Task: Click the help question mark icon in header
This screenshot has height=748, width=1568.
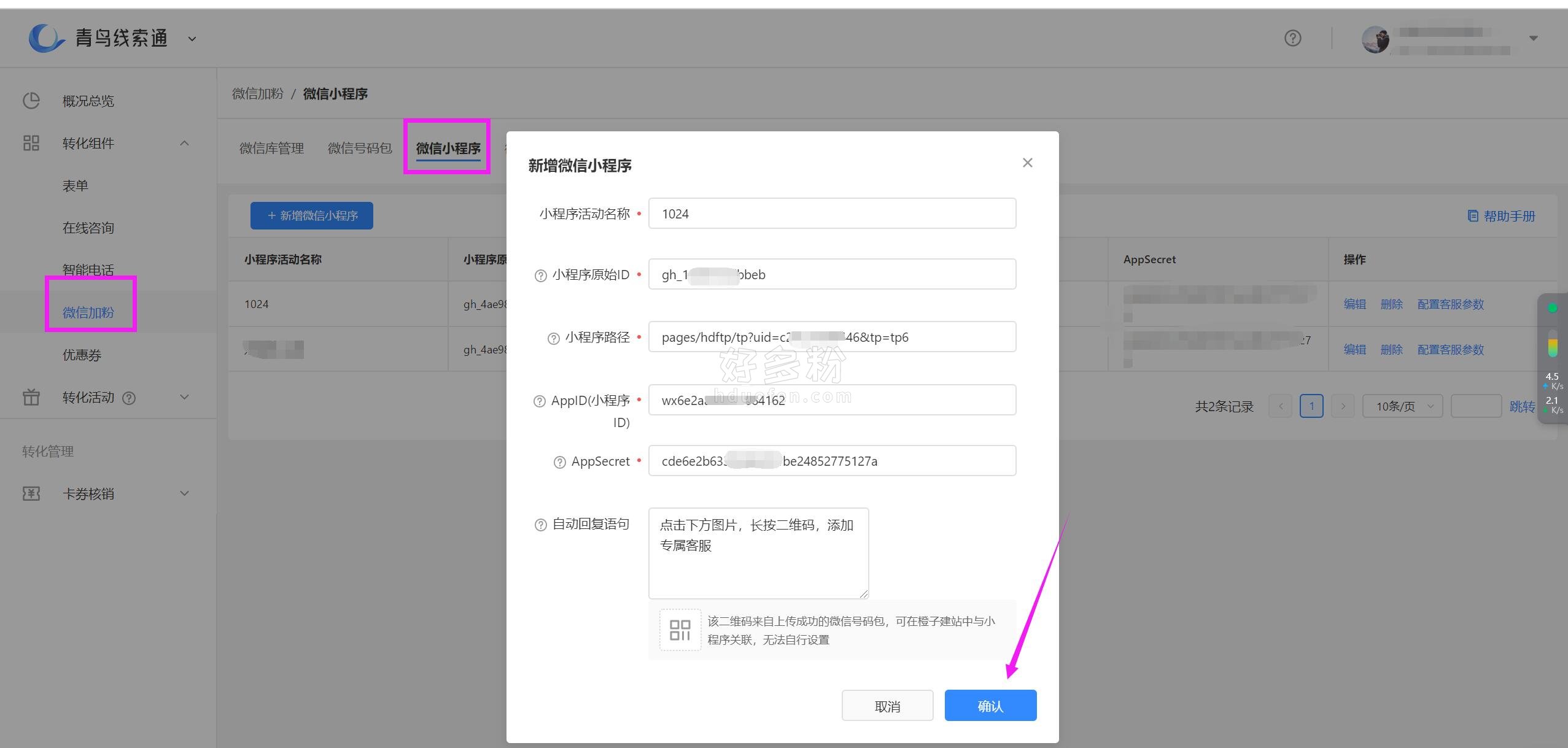Action: 1292,38
